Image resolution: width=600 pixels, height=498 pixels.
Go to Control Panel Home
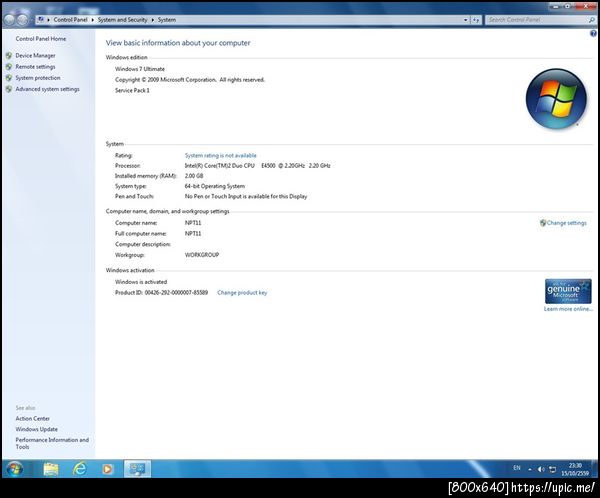tap(41, 39)
